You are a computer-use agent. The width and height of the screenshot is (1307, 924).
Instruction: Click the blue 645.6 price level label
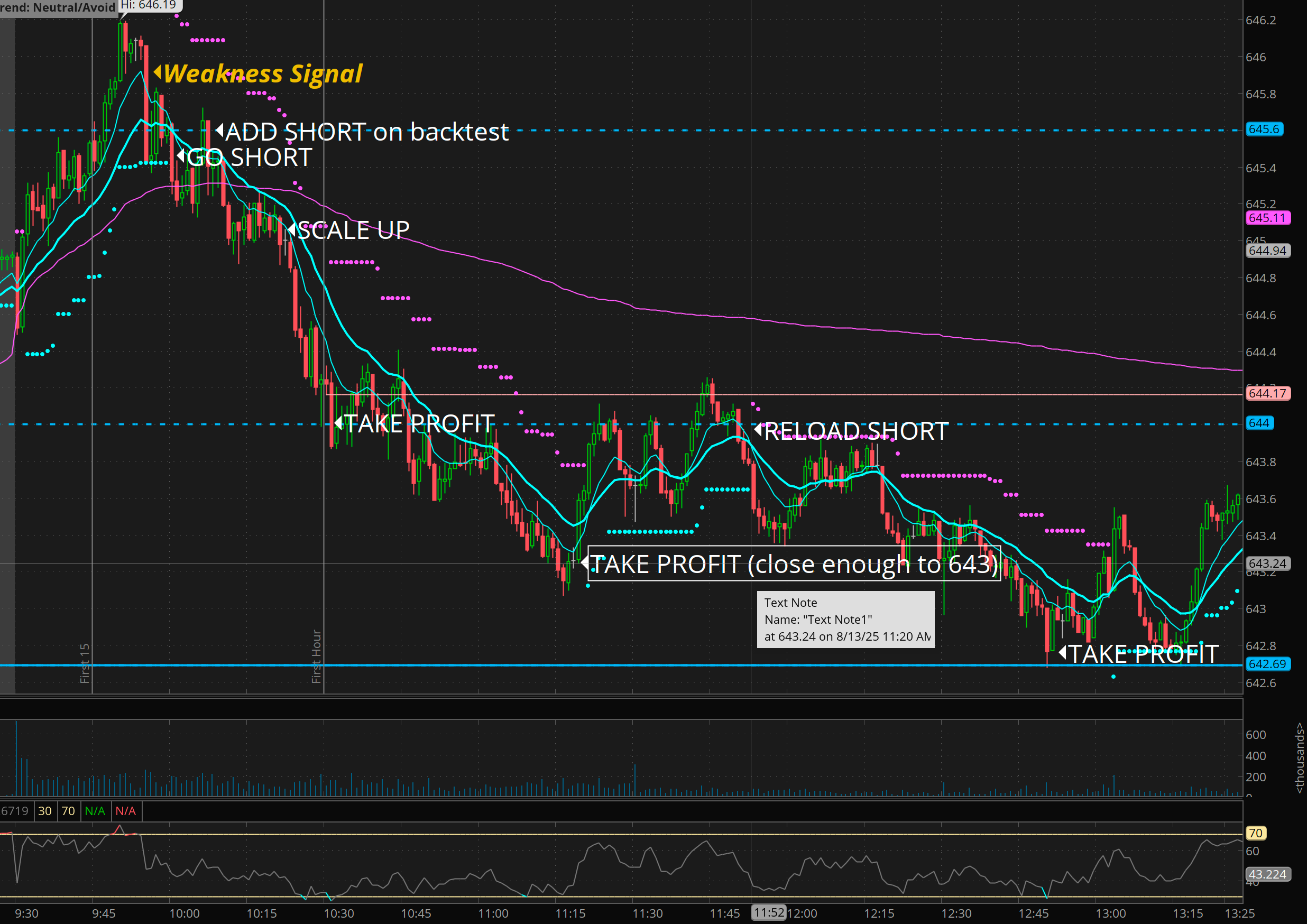(1264, 129)
